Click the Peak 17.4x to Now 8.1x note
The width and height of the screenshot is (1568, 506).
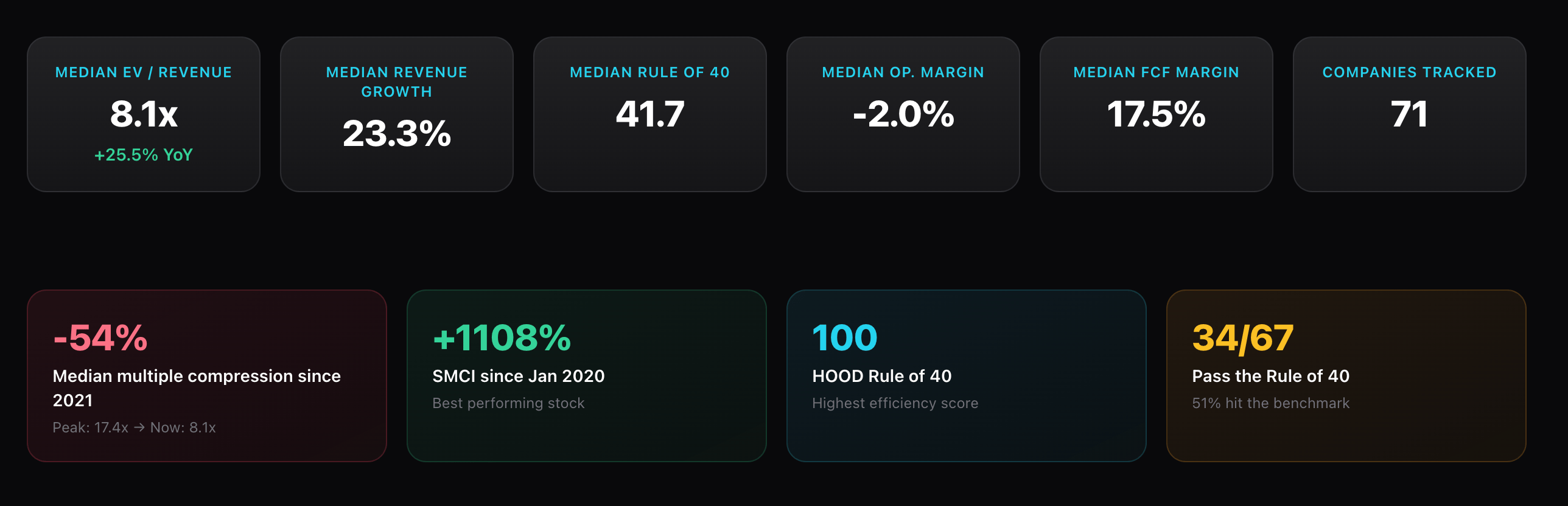coord(134,428)
